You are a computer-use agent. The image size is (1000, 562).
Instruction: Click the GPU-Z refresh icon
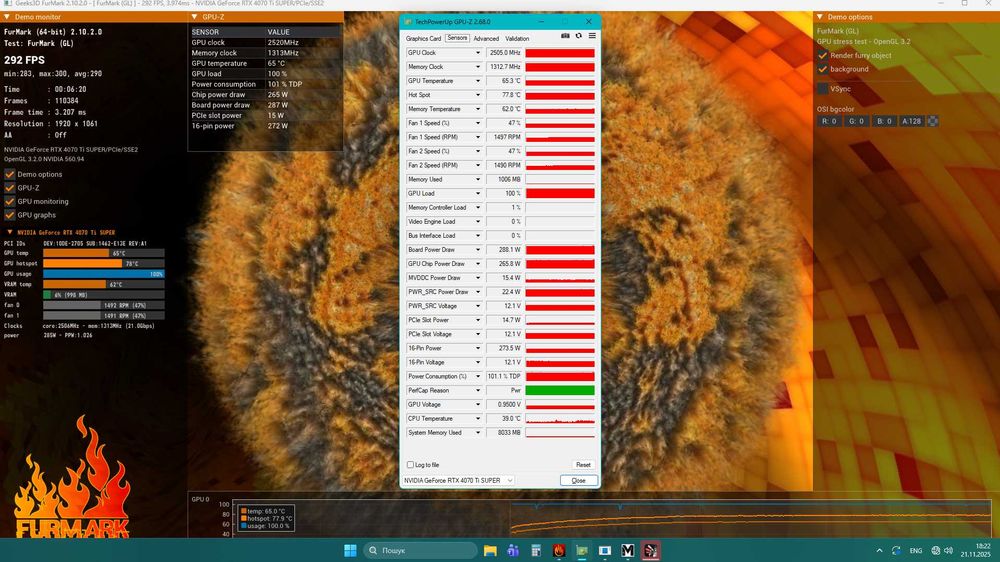pos(578,36)
